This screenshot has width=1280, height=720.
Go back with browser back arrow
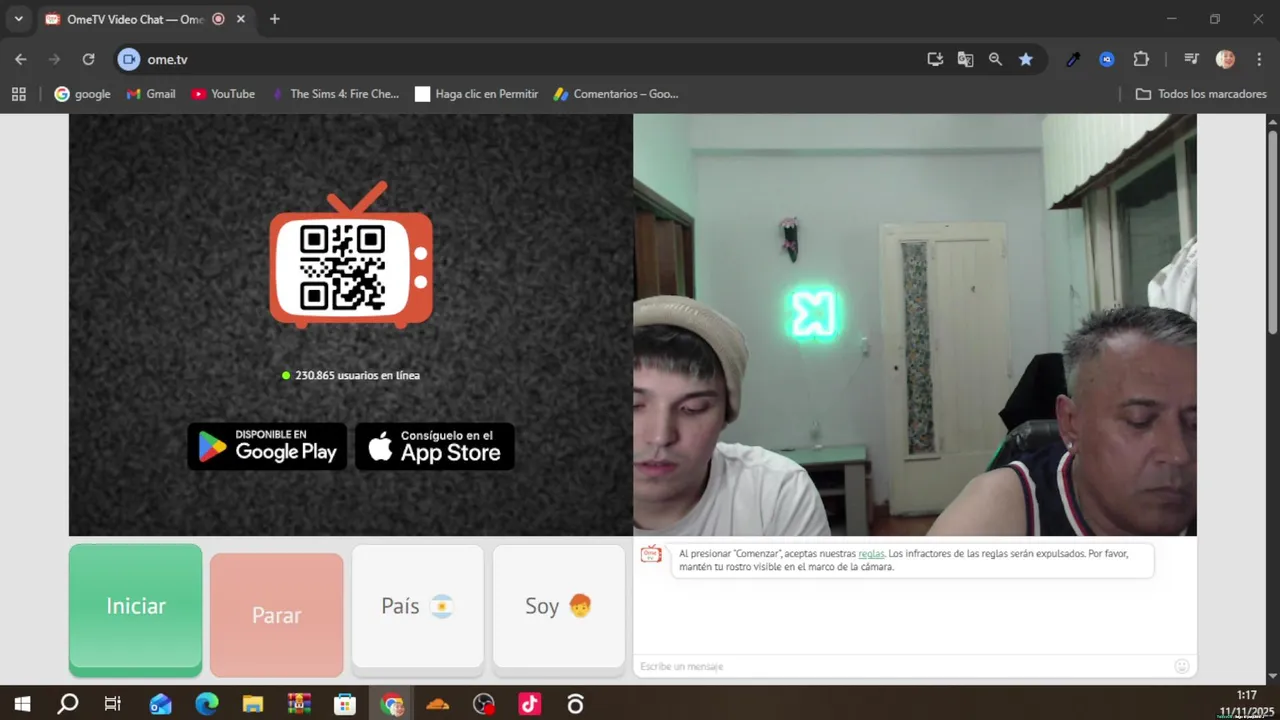pos(21,59)
